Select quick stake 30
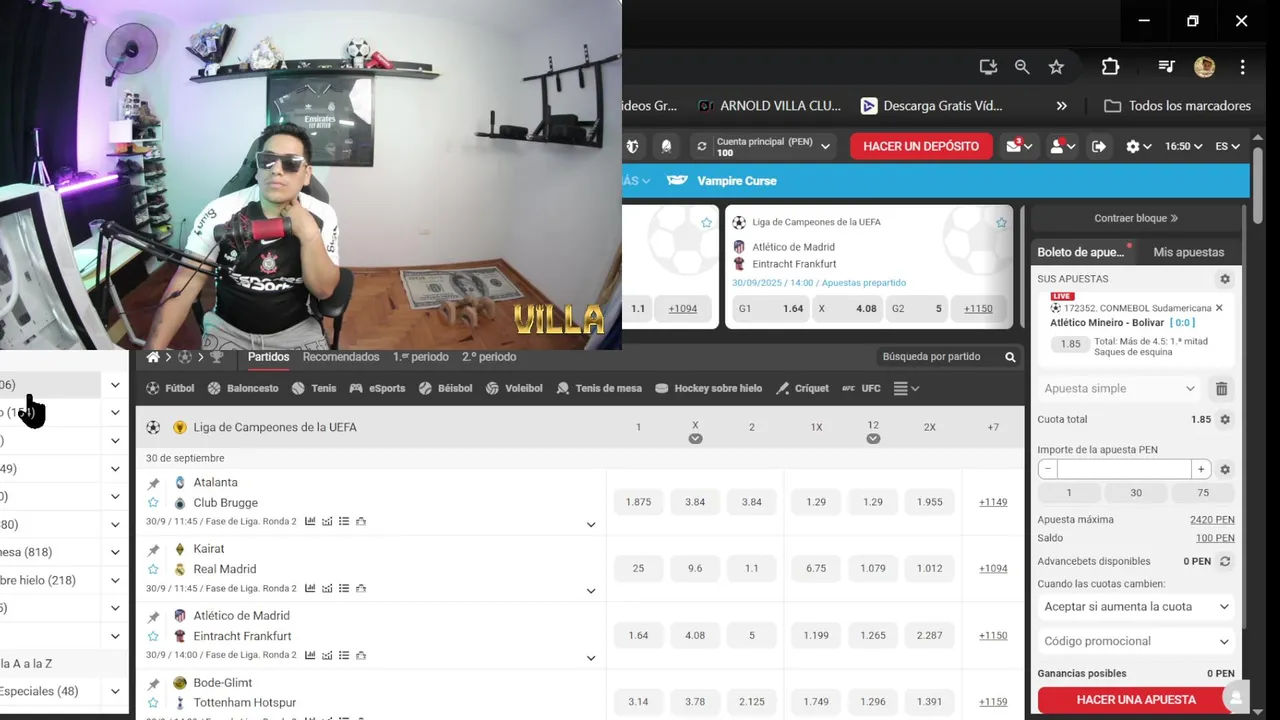 coord(1136,493)
